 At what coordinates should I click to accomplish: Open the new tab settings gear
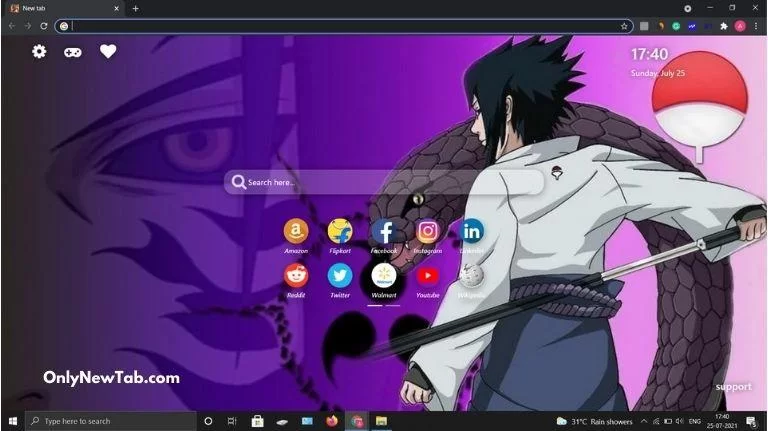coord(39,51)
